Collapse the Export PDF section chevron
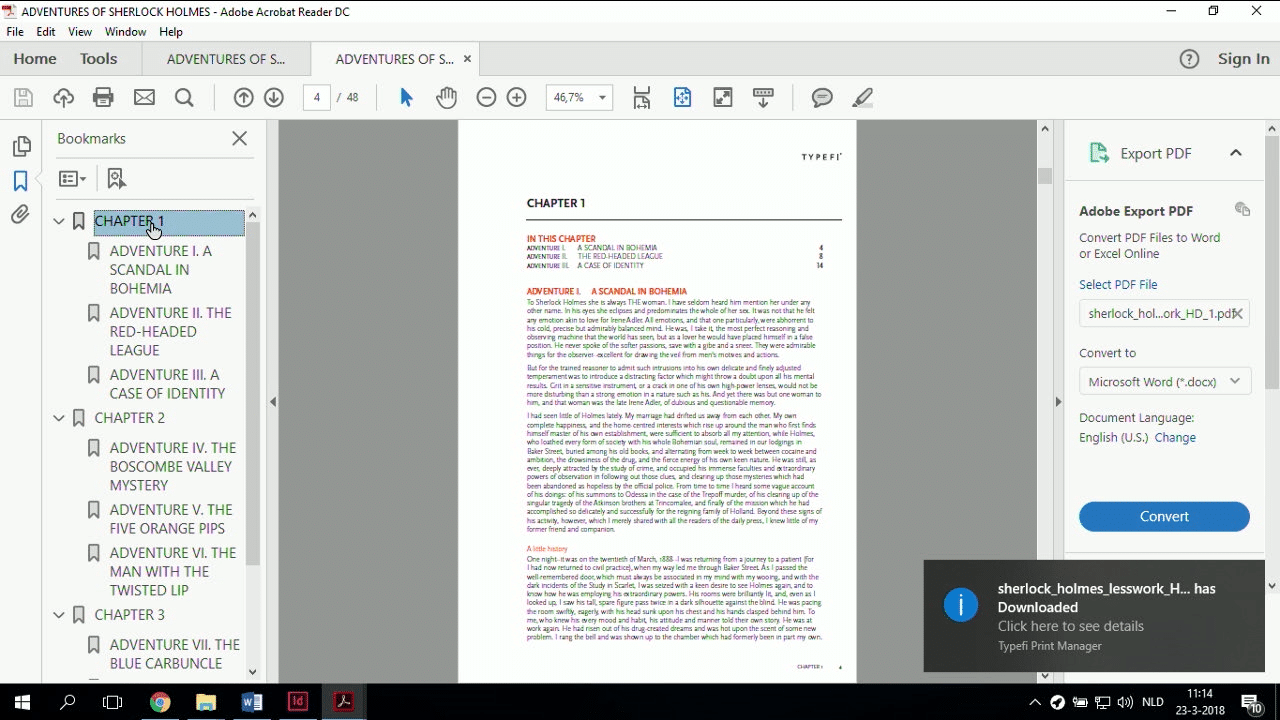 click(1236, 153)
